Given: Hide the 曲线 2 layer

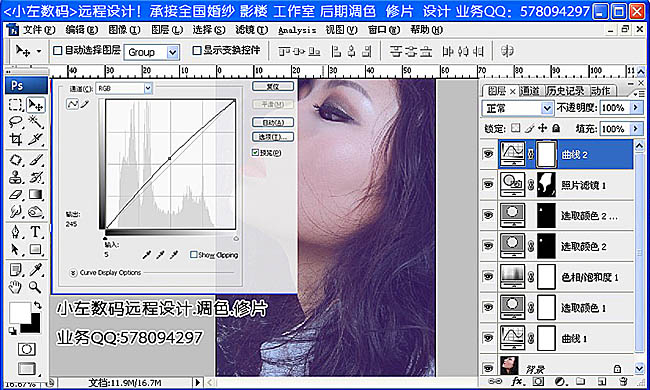Looking at the screenshot, I should click(x=488, y=154).
